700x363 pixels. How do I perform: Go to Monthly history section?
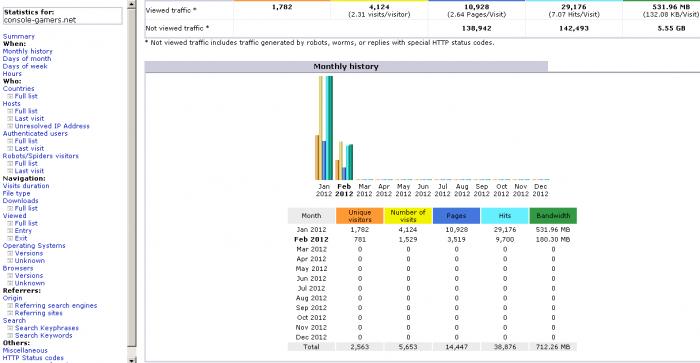point(27,51)
